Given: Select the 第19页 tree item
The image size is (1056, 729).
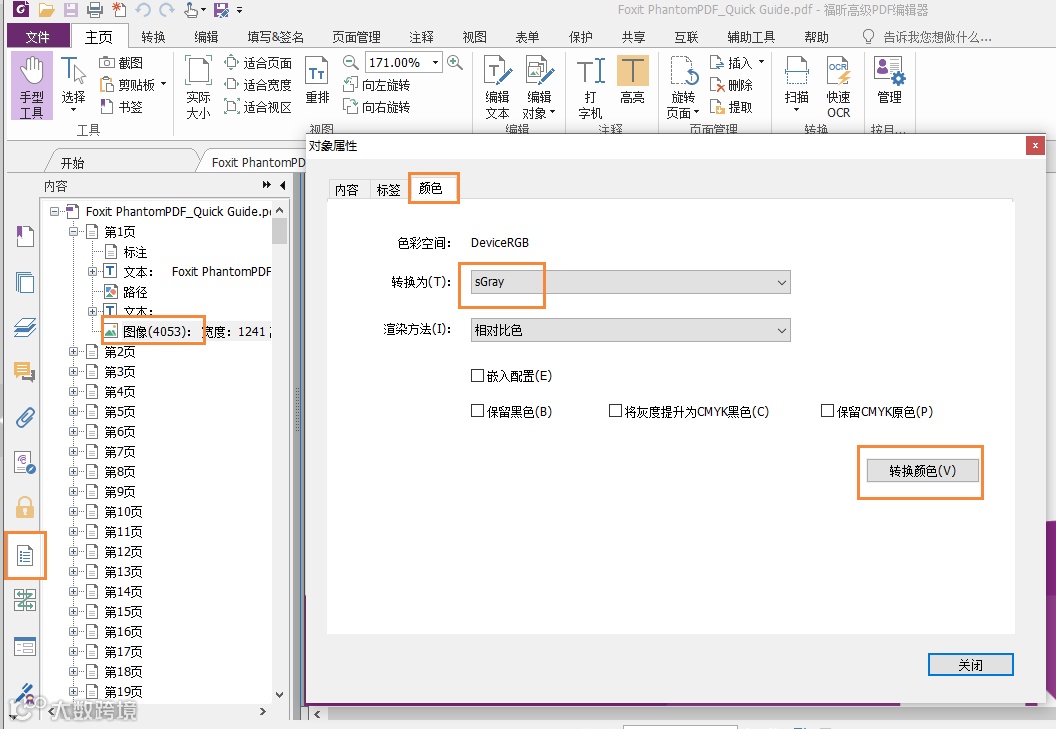Looking at the screenshot, I should [x=123, y=692].
